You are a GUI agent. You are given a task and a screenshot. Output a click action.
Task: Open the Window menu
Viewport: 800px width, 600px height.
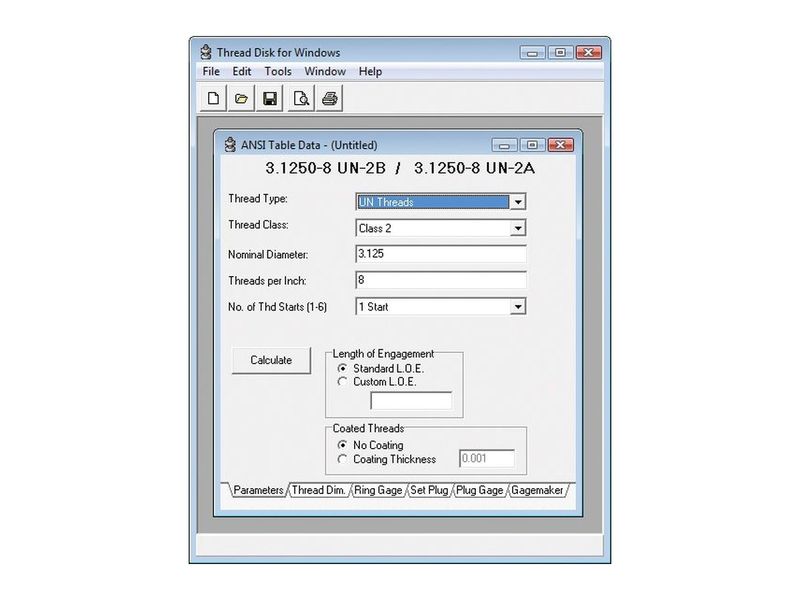click(x=325, y=71)
